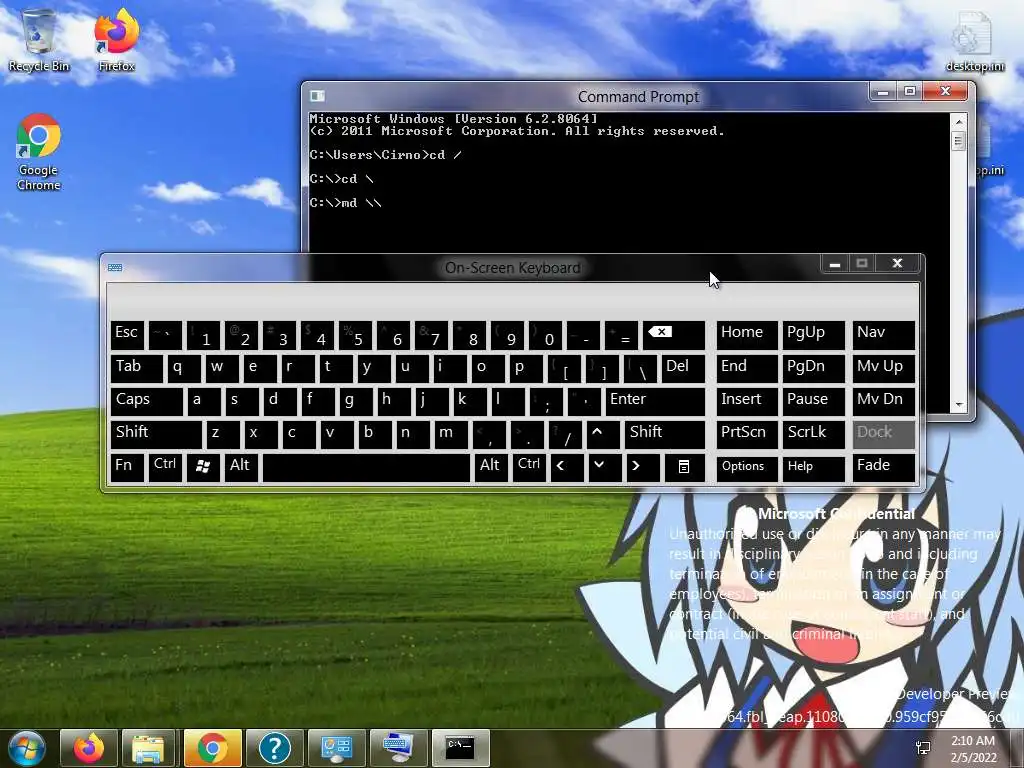Switch to the On-Screen Keyboard taskbar icon
This screenshot has height=768, width=1024.
(x=398, y=748)
